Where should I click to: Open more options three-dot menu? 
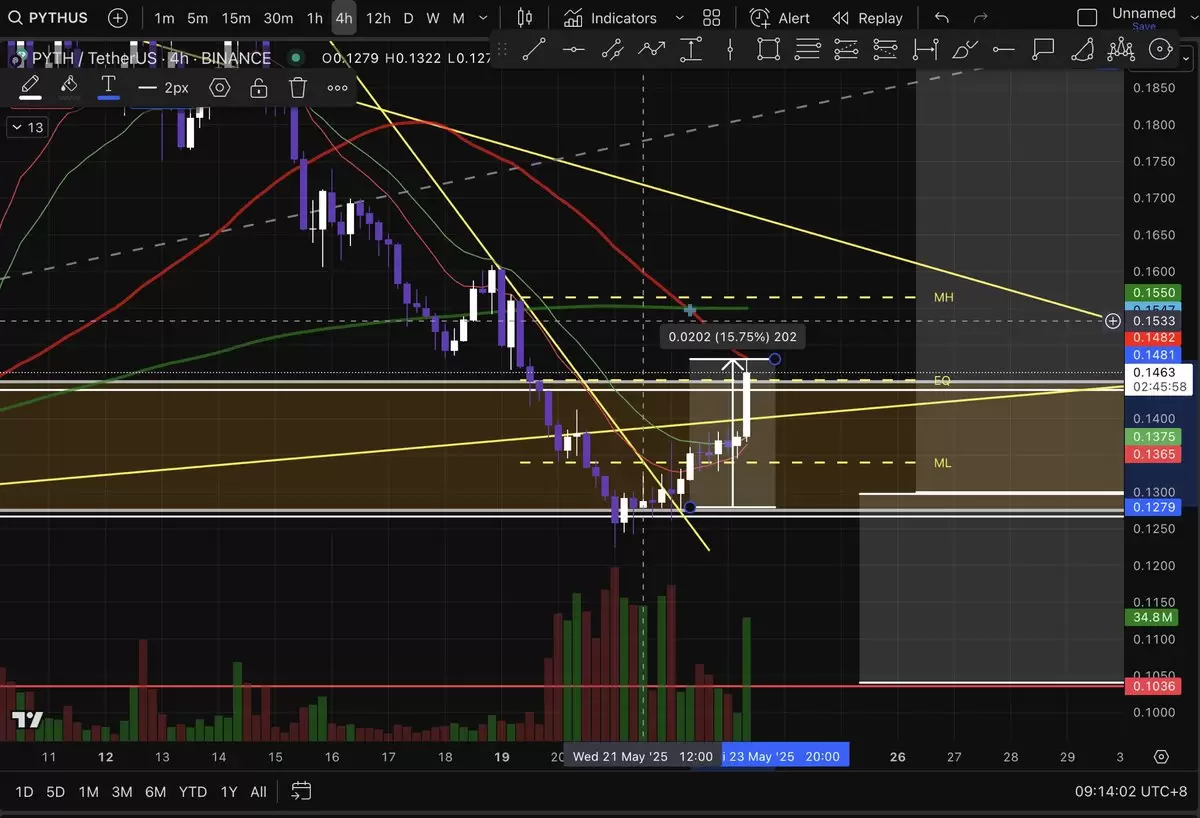(337, 88)
